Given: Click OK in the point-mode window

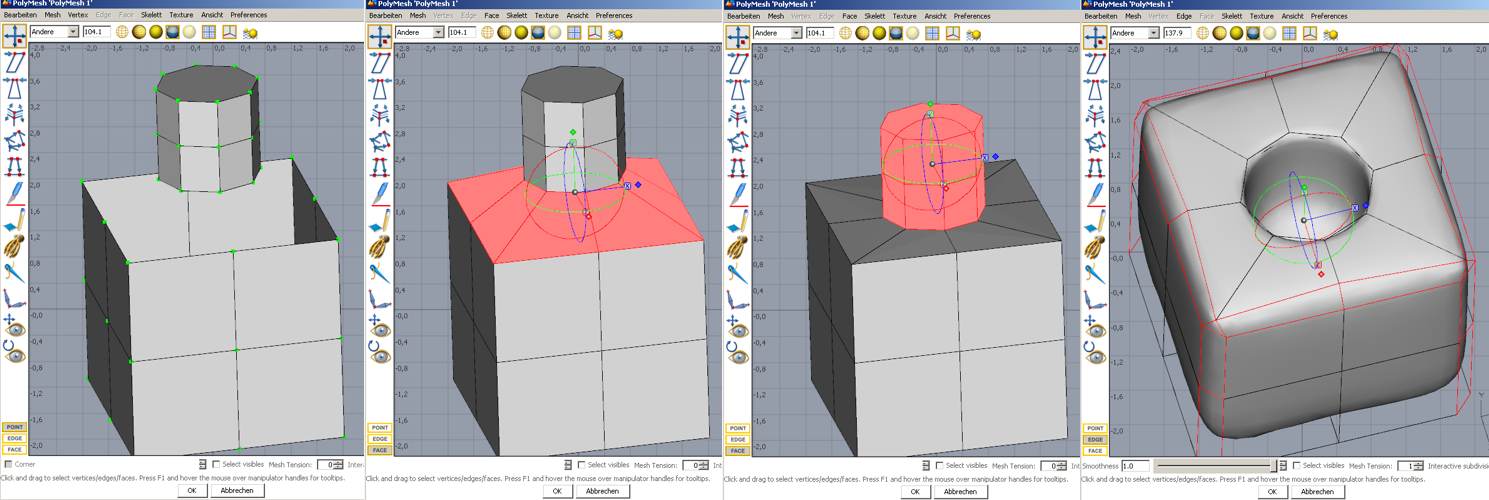Looking at the screenshot, I should point(192,491).
